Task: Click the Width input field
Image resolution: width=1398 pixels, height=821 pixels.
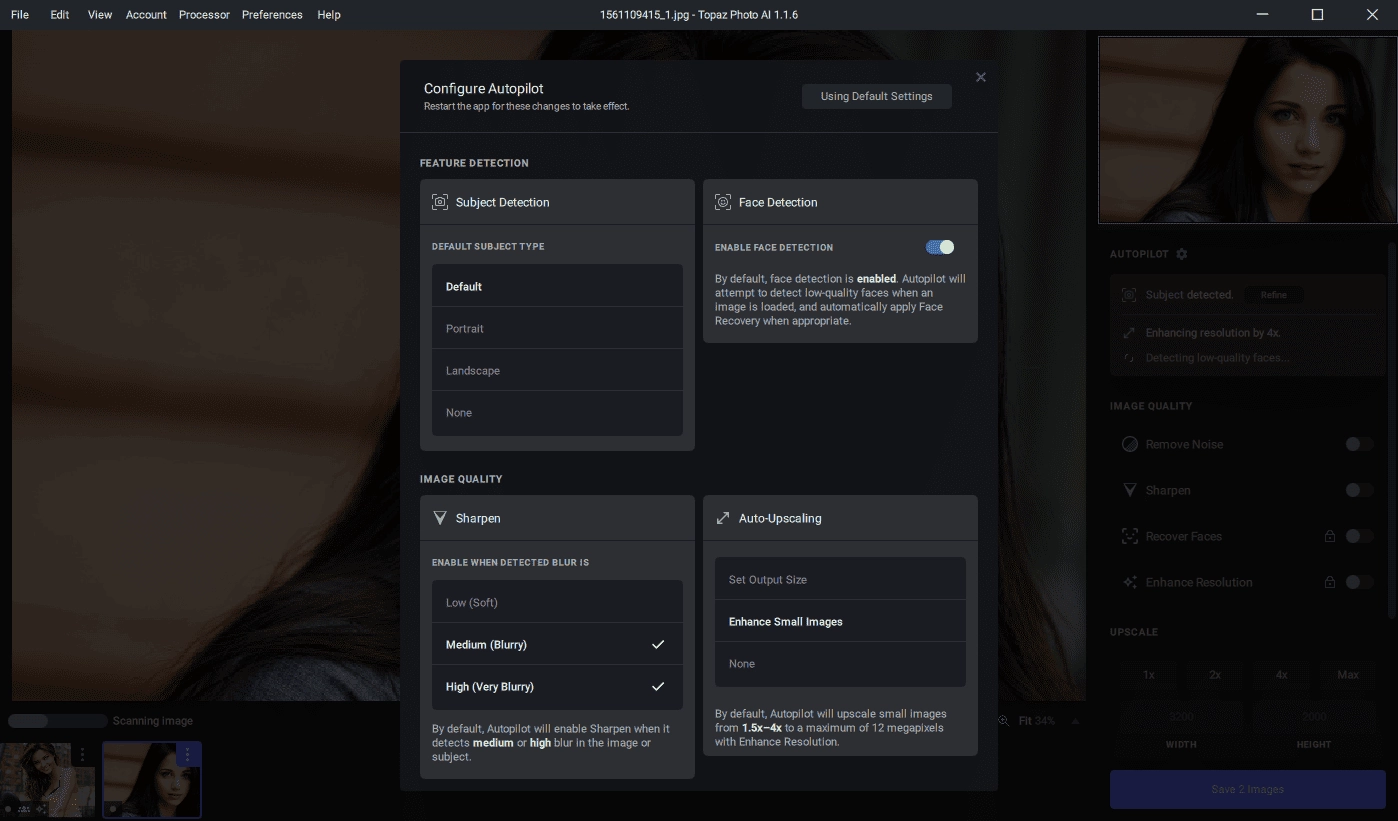Action: coord(1182,717)
